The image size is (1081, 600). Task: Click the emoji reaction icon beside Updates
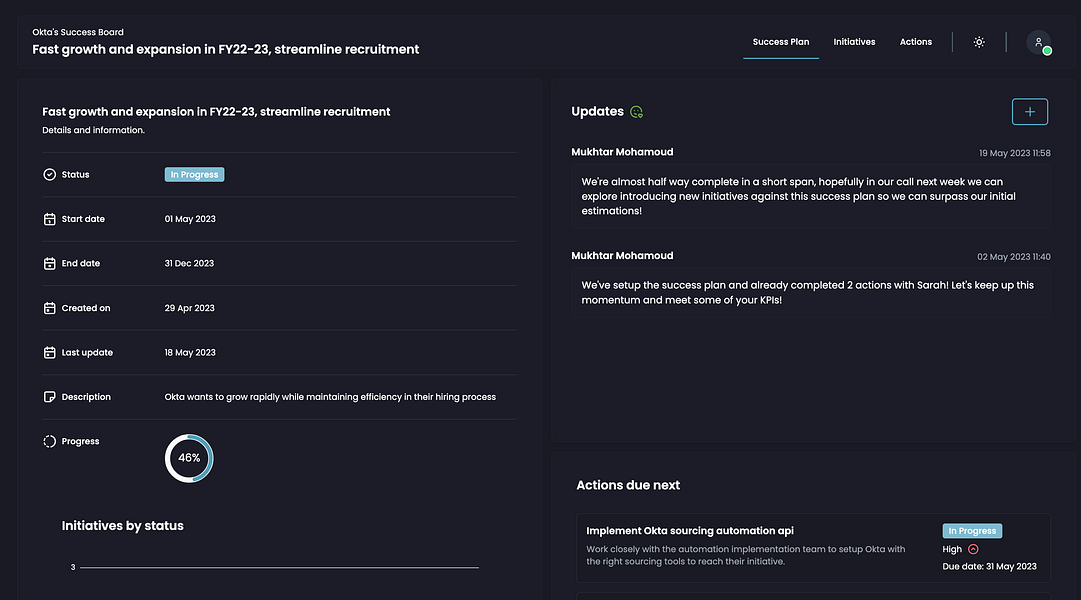click(637, 112)
